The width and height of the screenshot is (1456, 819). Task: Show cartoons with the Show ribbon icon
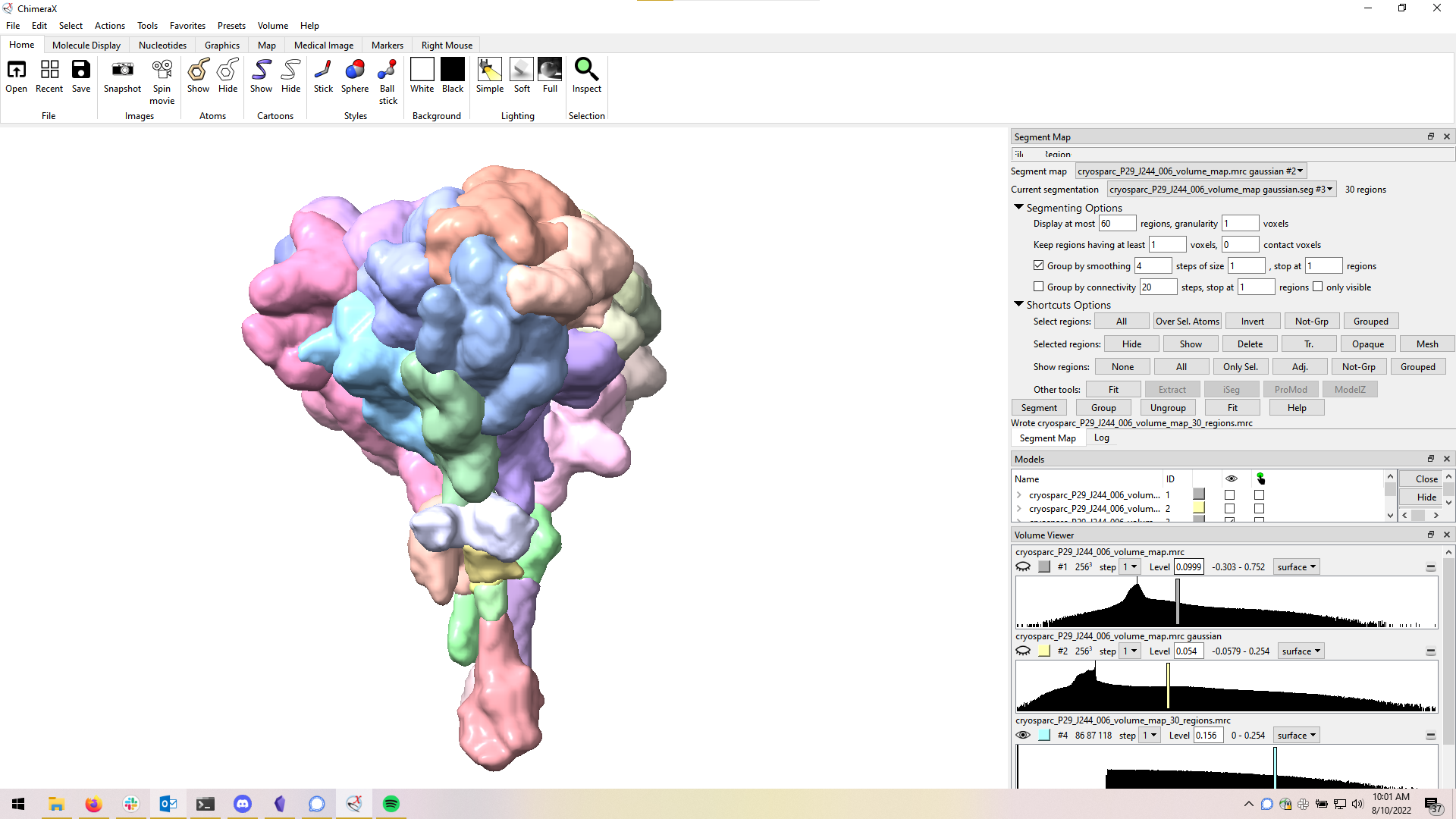coord(261,70)
